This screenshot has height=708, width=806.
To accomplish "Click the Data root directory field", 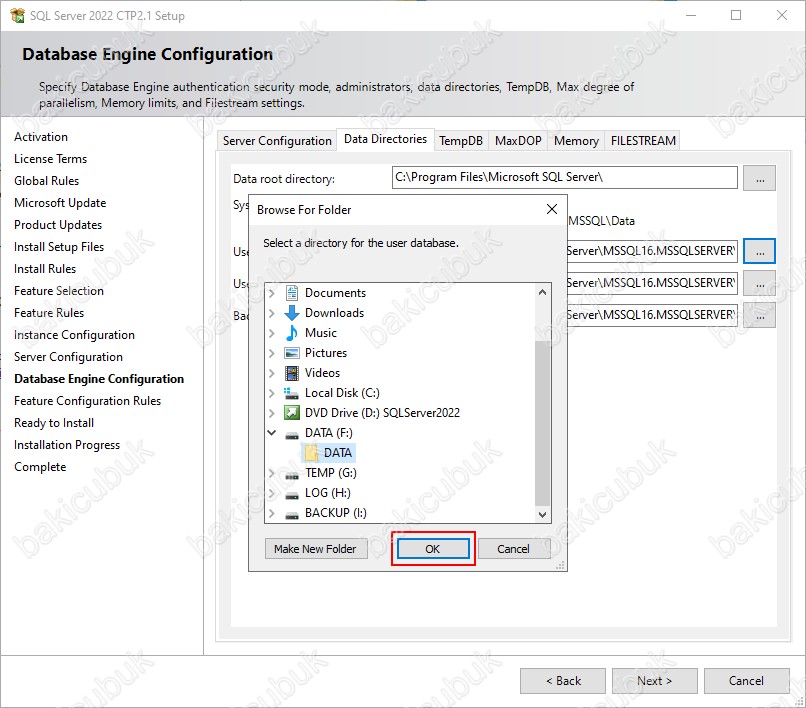I will (x=564, y=177).
